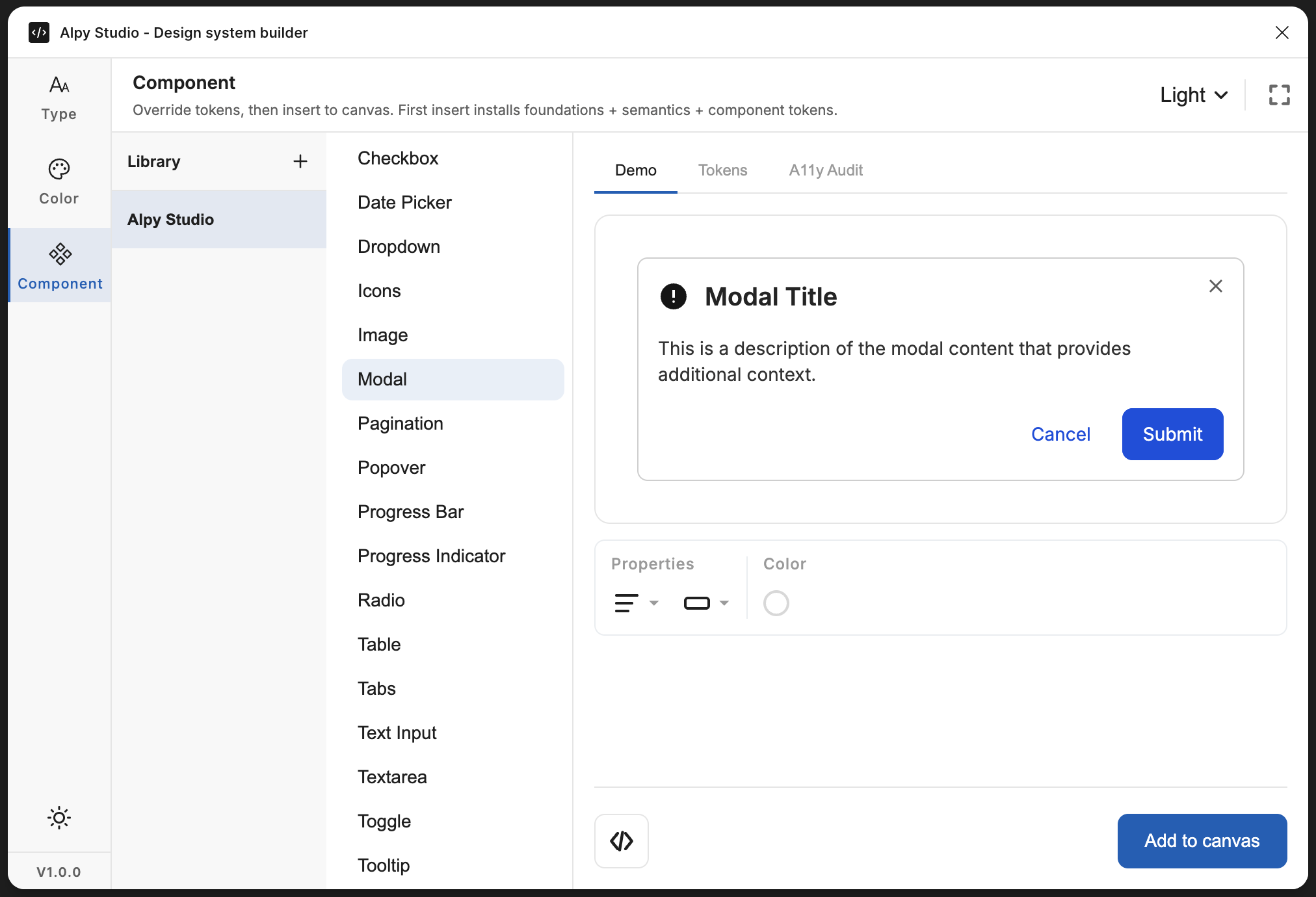This screenshot has height=897, width=1316.
Task: Click the alert icon beside Modal Title
Action: click(x=673, y=296)
